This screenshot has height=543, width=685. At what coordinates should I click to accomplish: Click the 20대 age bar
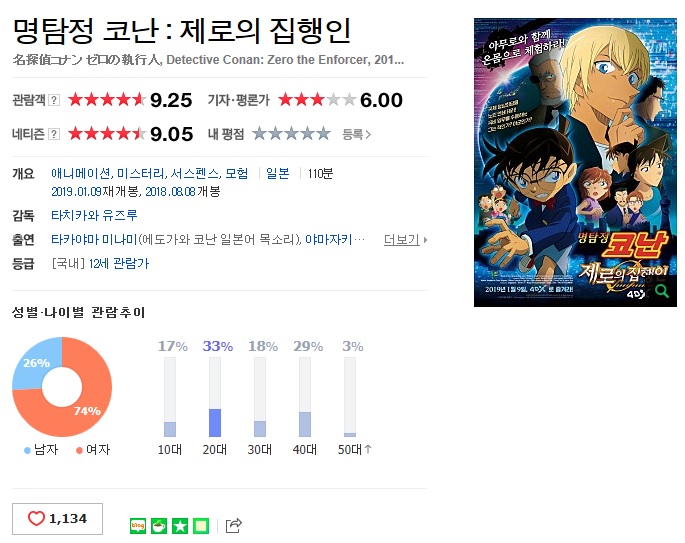coord(215,397)
